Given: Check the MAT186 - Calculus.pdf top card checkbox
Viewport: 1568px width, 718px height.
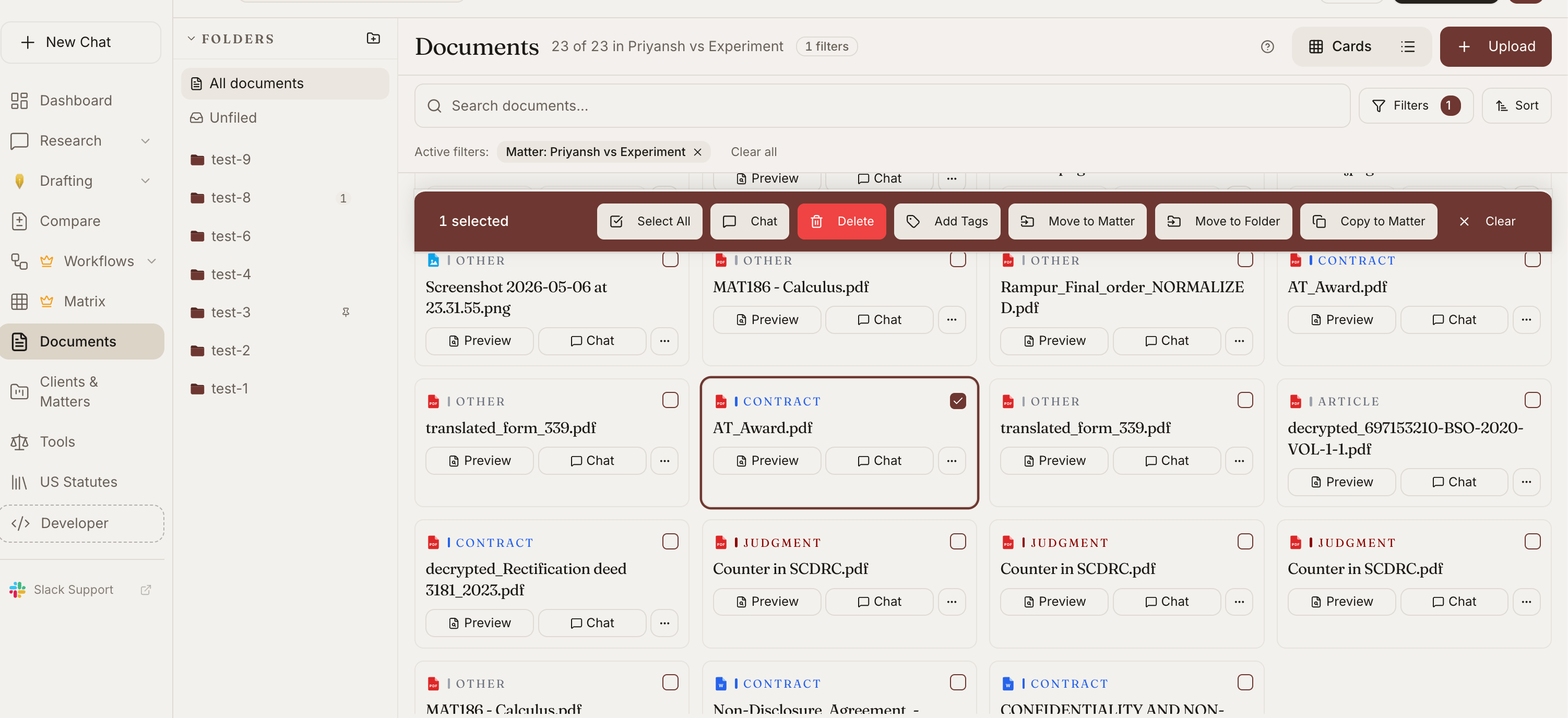Looking at the screenshot, I should click(957, 259).
